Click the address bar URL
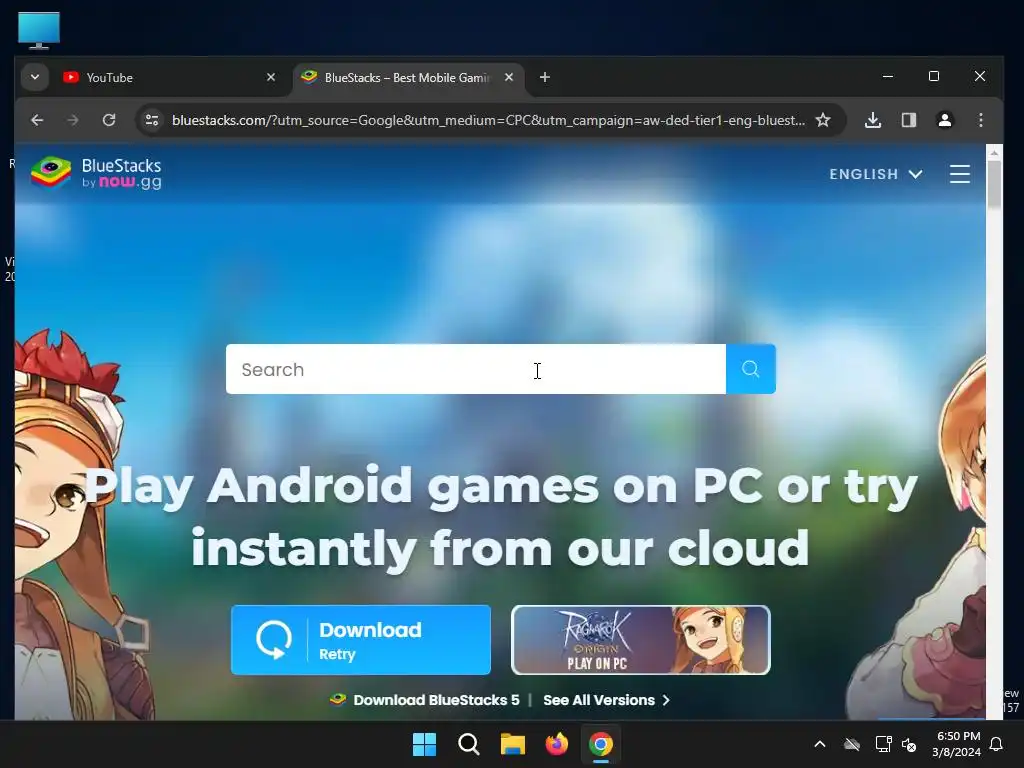This screenshot has height=768, width=1024. pos(488,120)
